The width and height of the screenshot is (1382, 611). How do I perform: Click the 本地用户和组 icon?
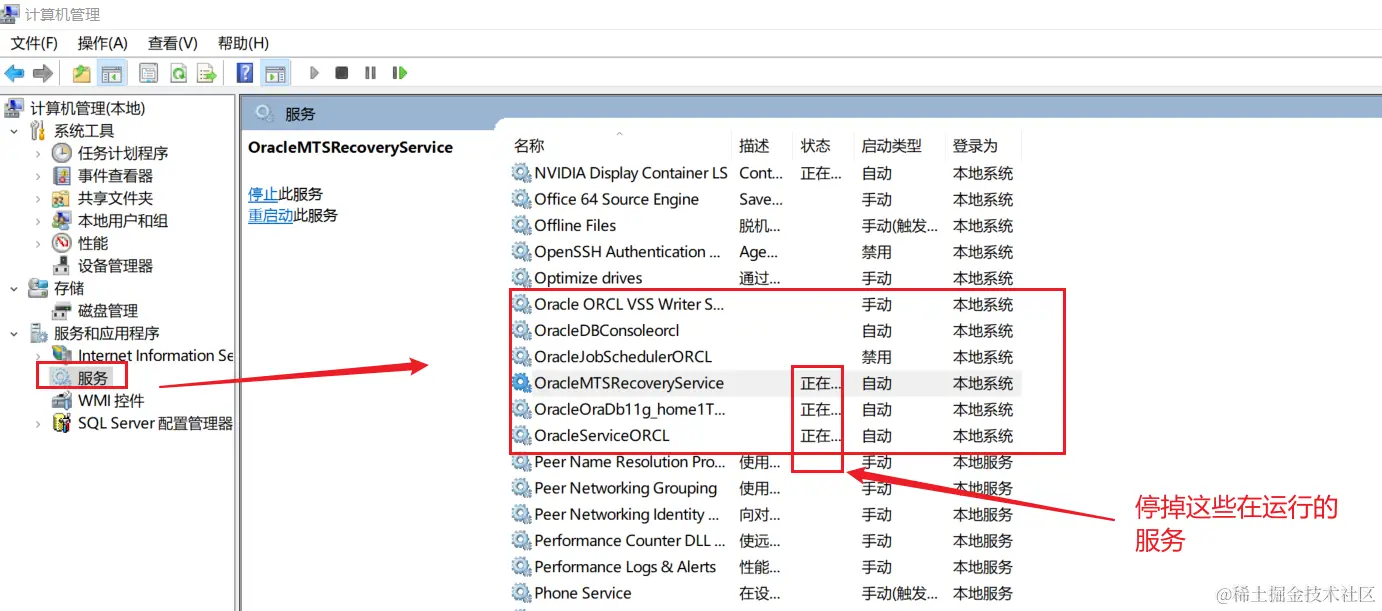(x=62, y=220)
